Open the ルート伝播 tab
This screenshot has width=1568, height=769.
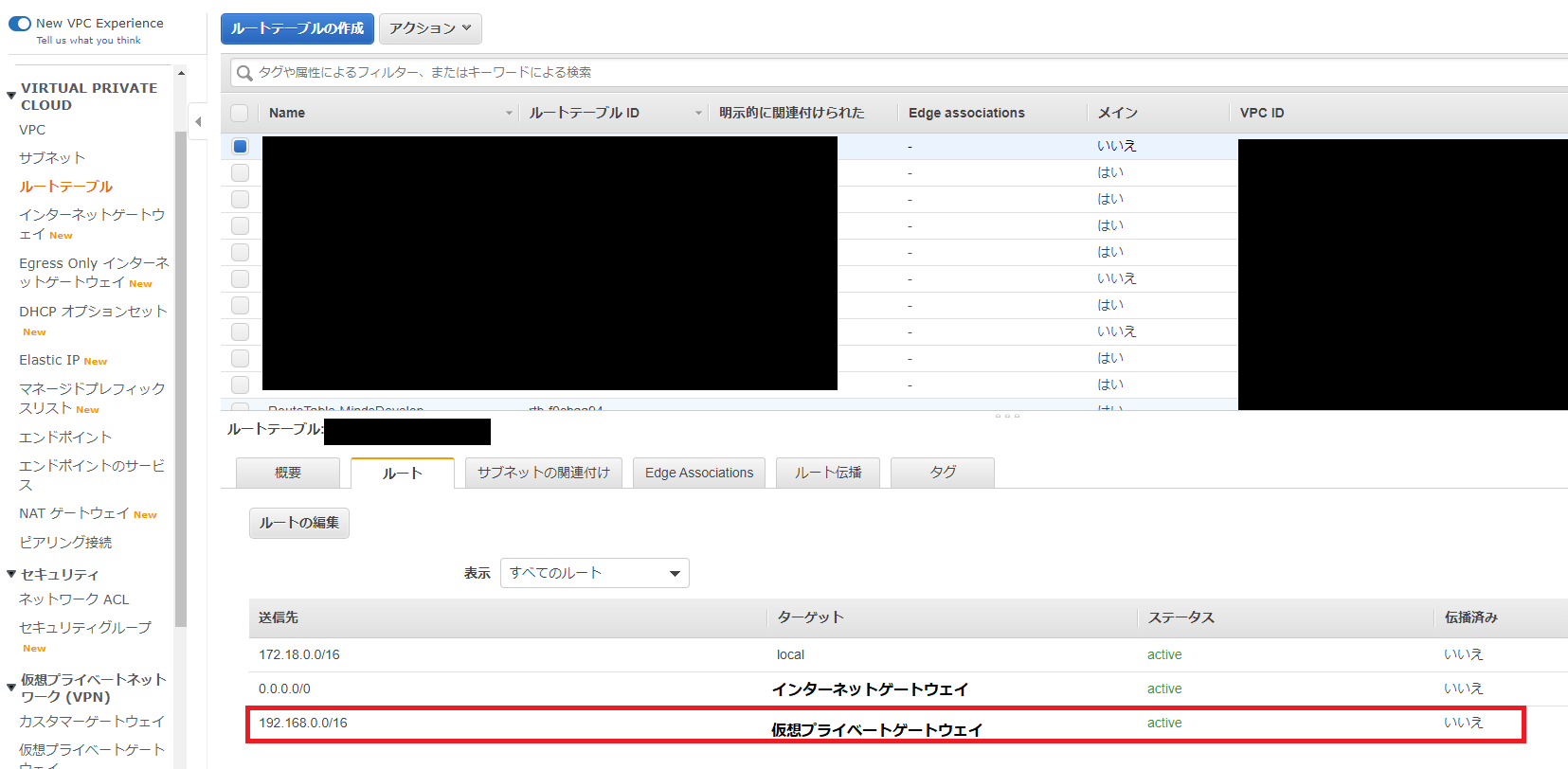coord(828,473)
